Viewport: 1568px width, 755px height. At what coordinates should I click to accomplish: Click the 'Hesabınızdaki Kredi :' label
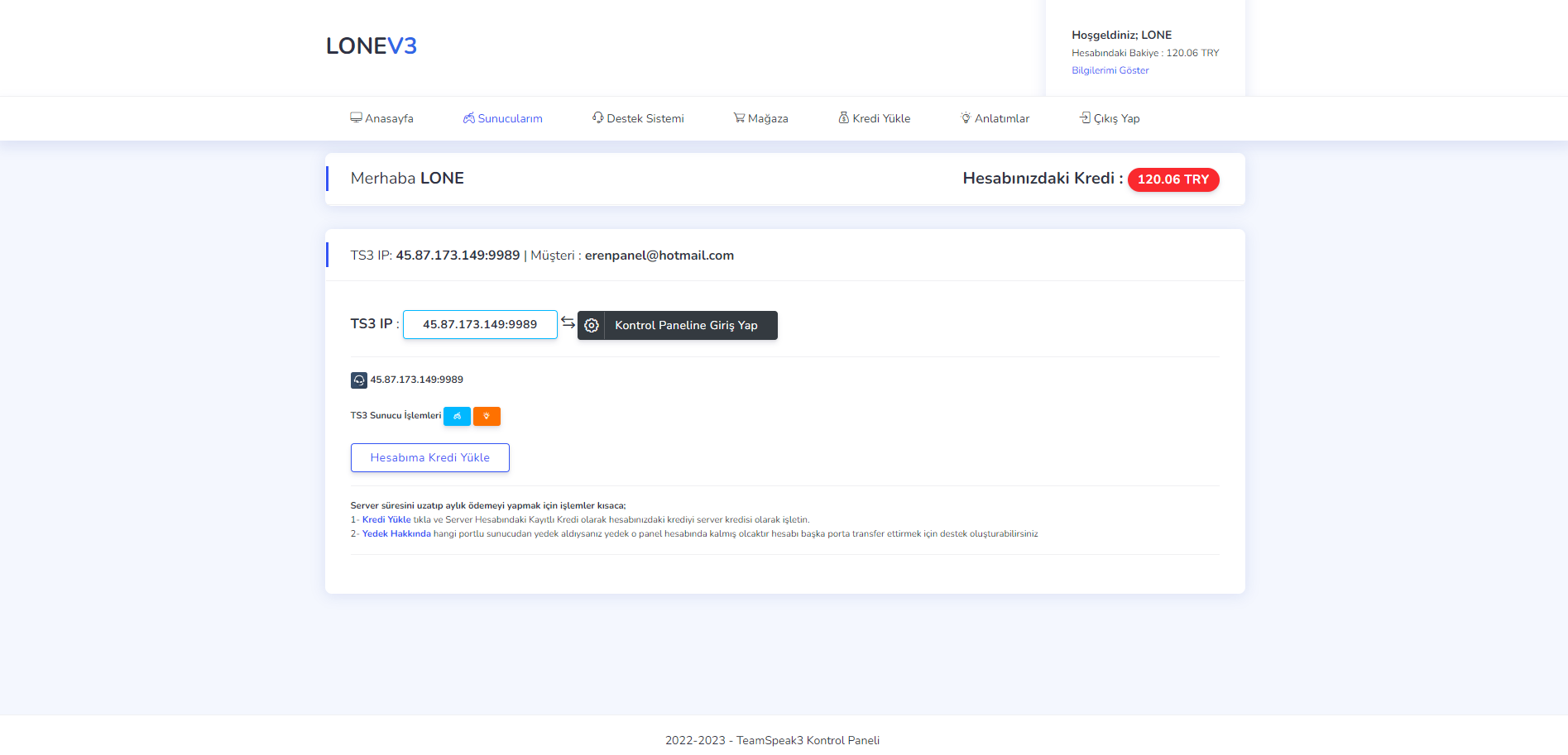coord(1043,179)
